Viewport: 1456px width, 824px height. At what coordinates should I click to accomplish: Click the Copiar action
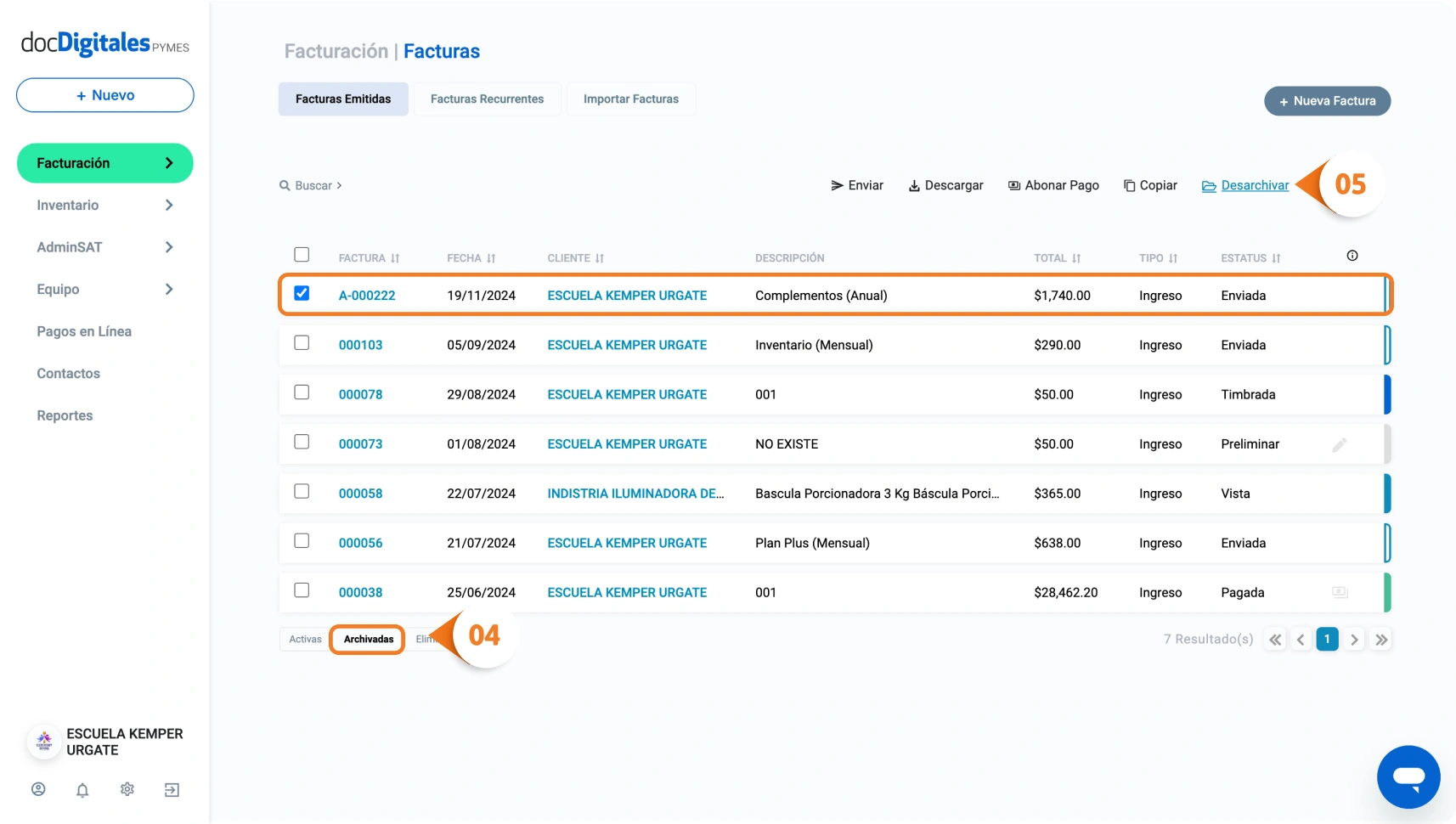click(x=1150, y=185)
